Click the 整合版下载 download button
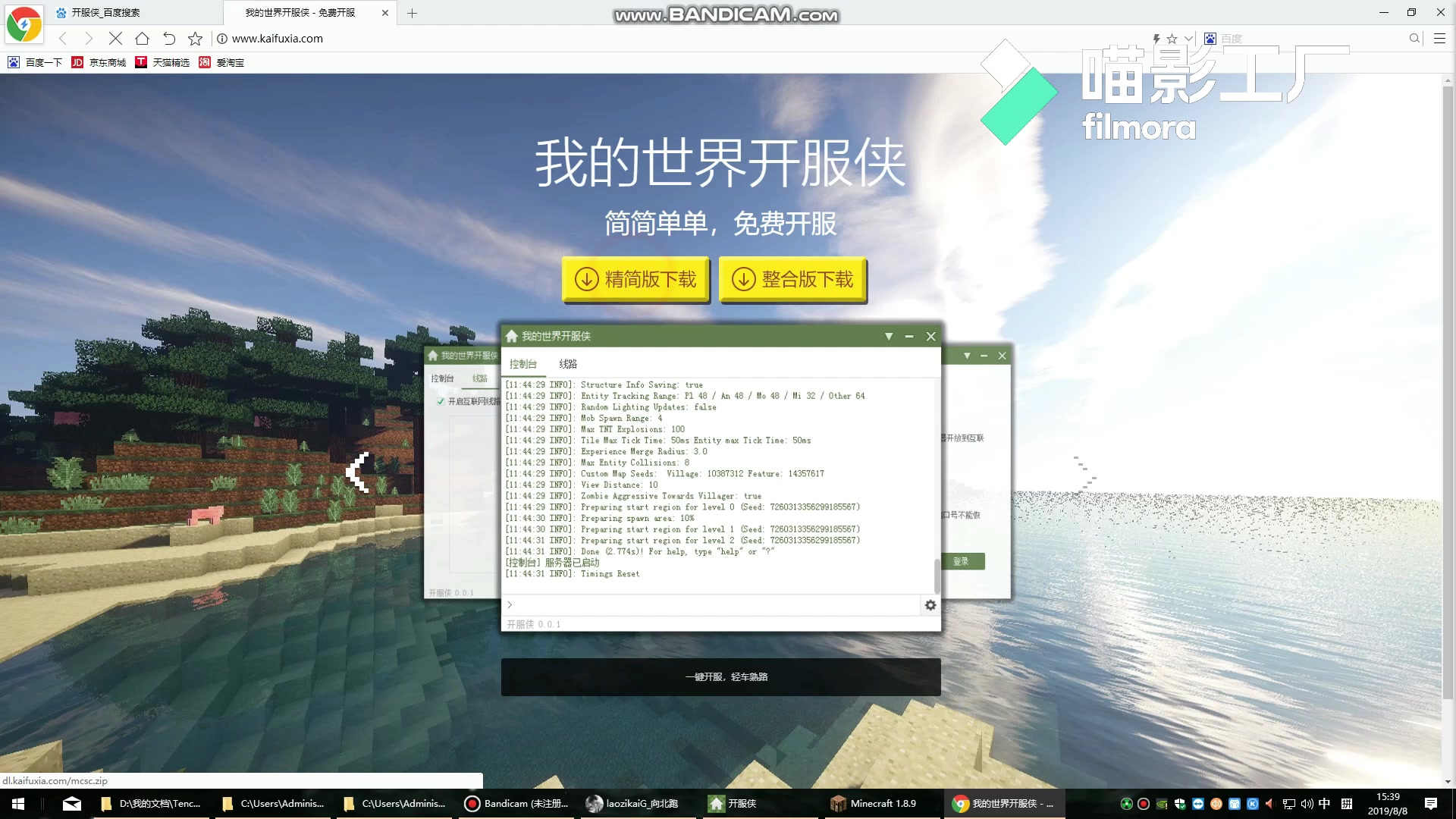Image resolution: width=1456 pixels, height=819 pixels. pyautogui.click(x=792, y=279)
